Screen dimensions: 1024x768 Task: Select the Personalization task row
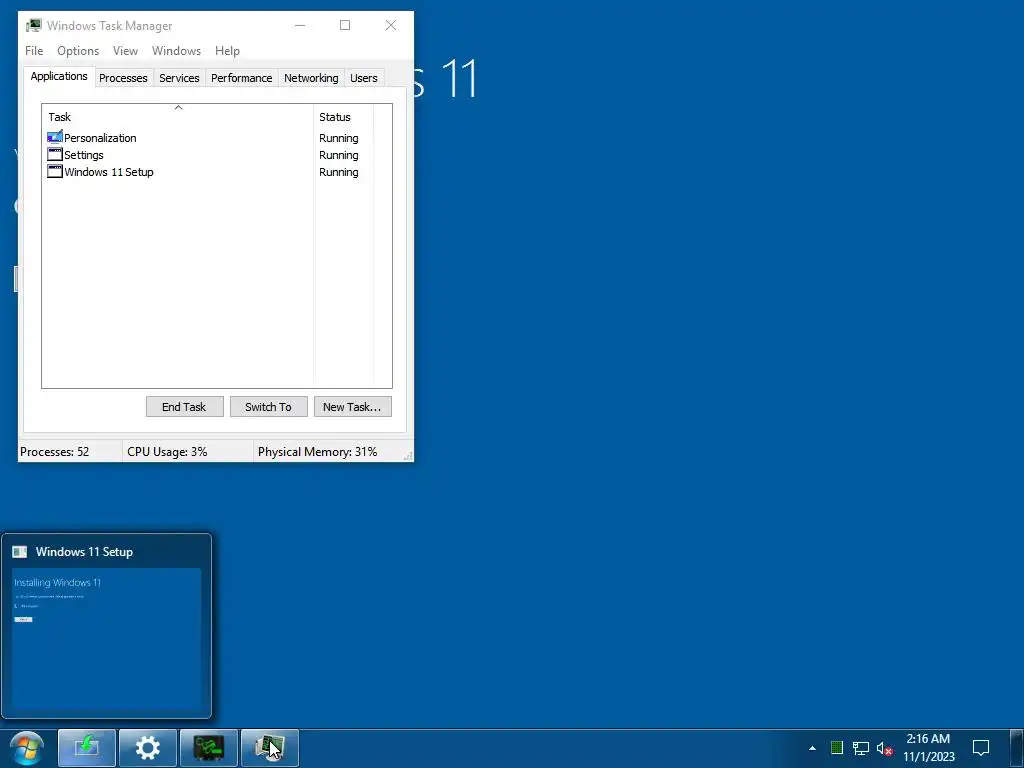pos(209,138)
